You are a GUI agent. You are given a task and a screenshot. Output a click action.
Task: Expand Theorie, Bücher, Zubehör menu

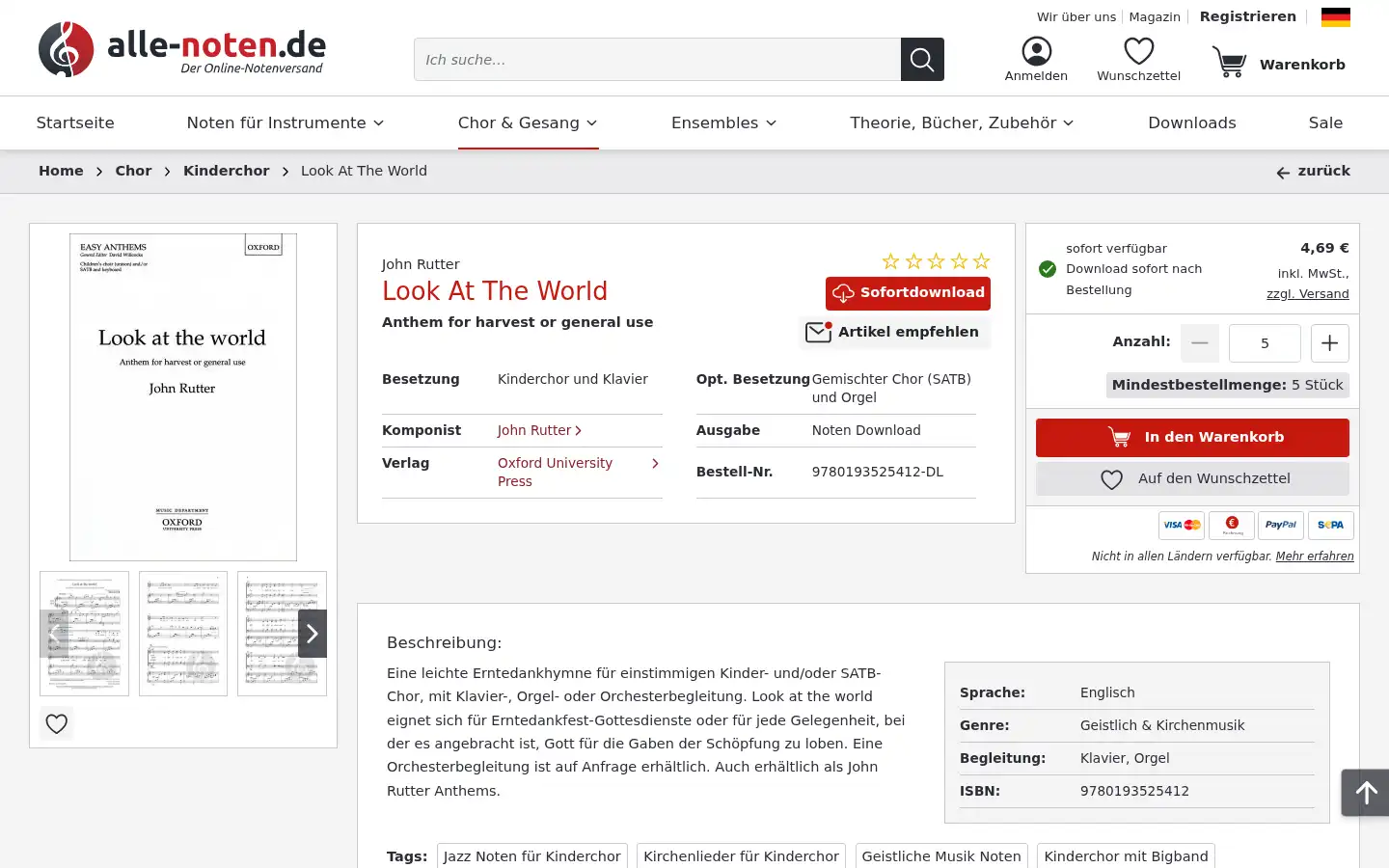pyautogui.click(x=962, y=122)
